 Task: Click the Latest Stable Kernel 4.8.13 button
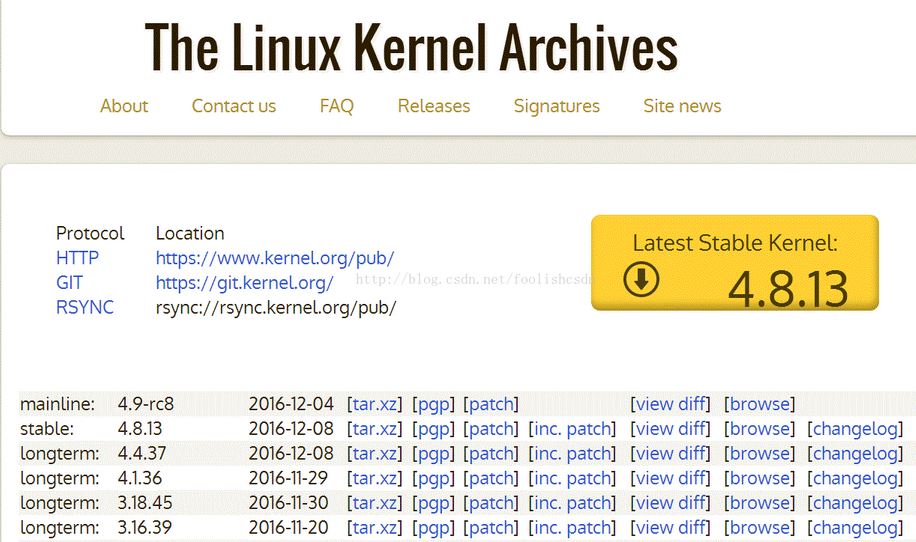coord(735,263)
